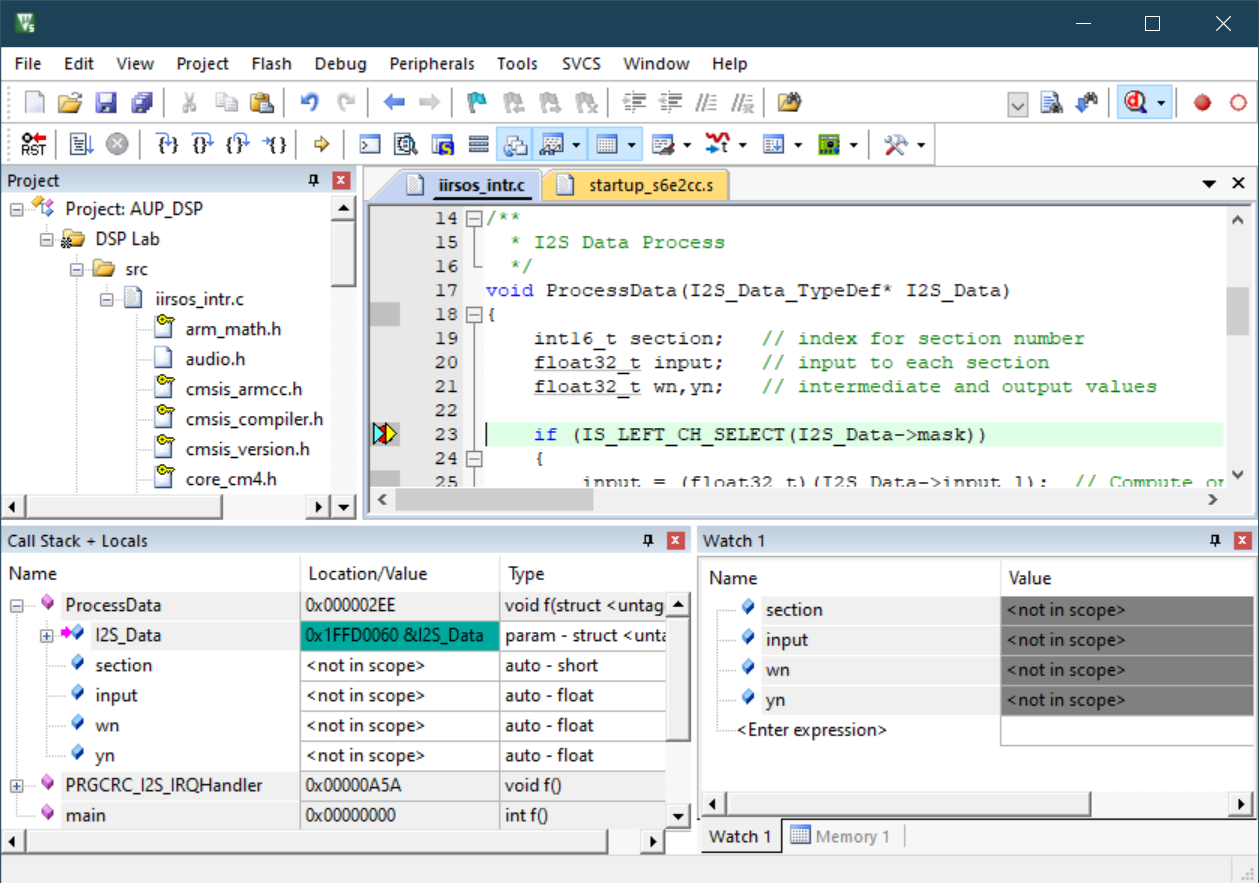The image size is (1259, 883).
Task: Switch to the startup_s6e2cc.s tab
Action: tap(634, 185)
